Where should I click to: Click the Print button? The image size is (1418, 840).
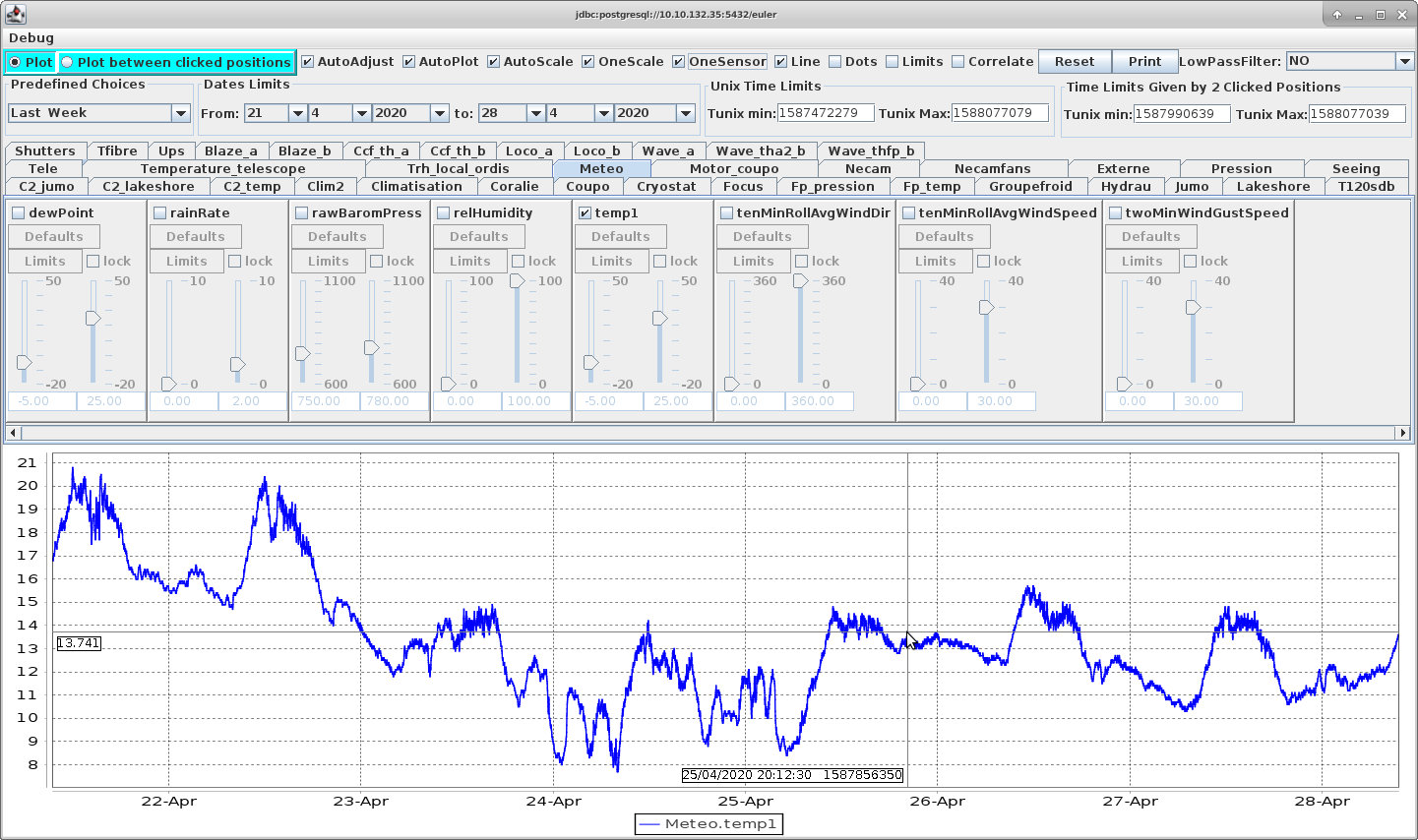[x=1144, y=61]
